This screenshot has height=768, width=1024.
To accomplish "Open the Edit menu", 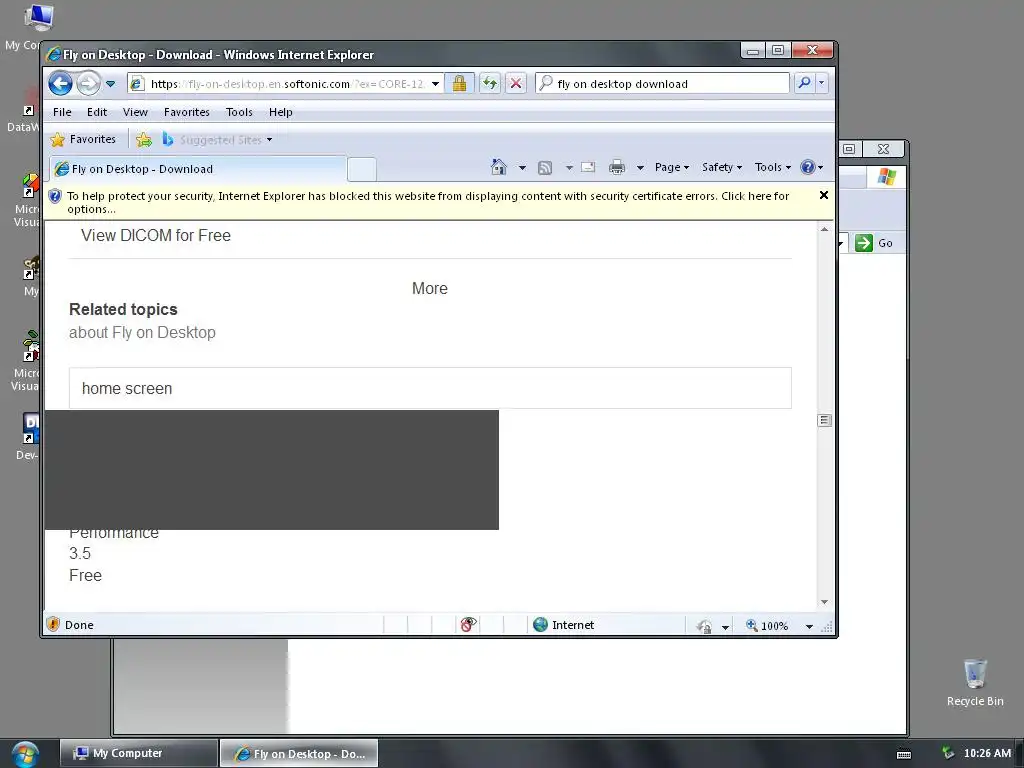I will click(97, 112).
